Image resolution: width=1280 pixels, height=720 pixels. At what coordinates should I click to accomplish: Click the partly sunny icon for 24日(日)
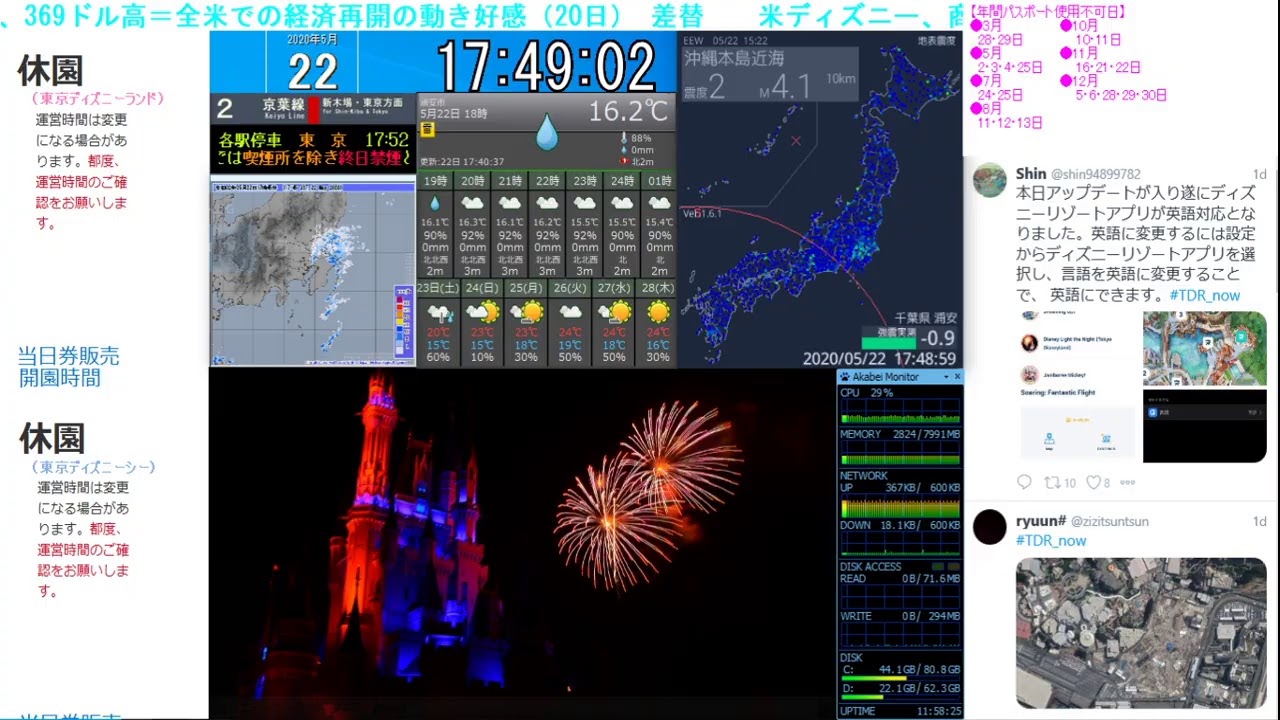click(482, 313)
